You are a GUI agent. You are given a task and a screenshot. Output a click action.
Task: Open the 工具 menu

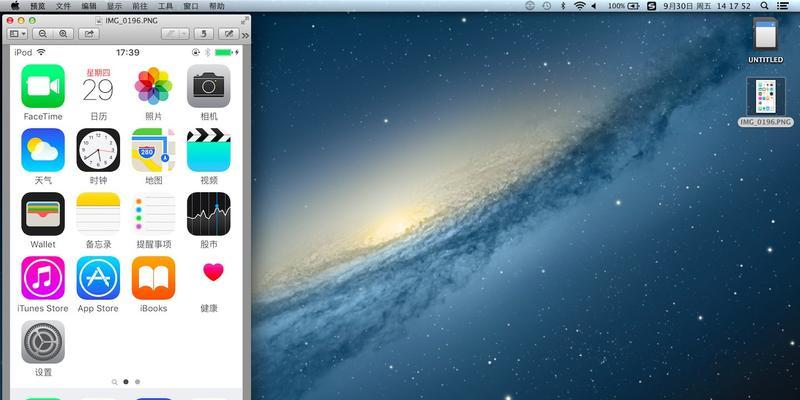click(165, 6)
